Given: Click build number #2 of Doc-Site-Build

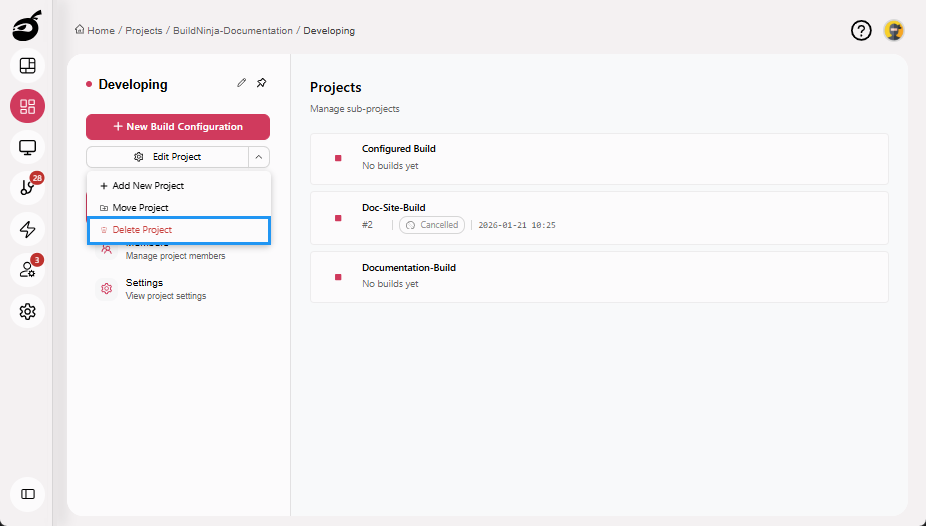Looking at the screenshot, I should [367, 225].
